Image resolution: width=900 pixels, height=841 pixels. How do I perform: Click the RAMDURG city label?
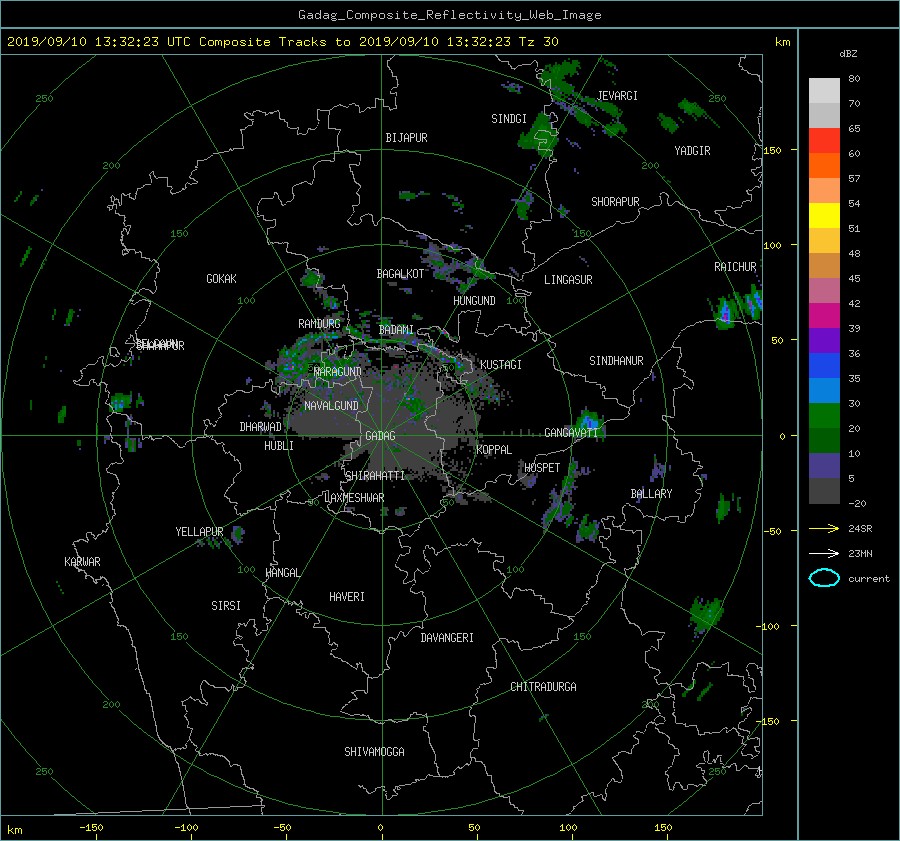click(319, 324)
